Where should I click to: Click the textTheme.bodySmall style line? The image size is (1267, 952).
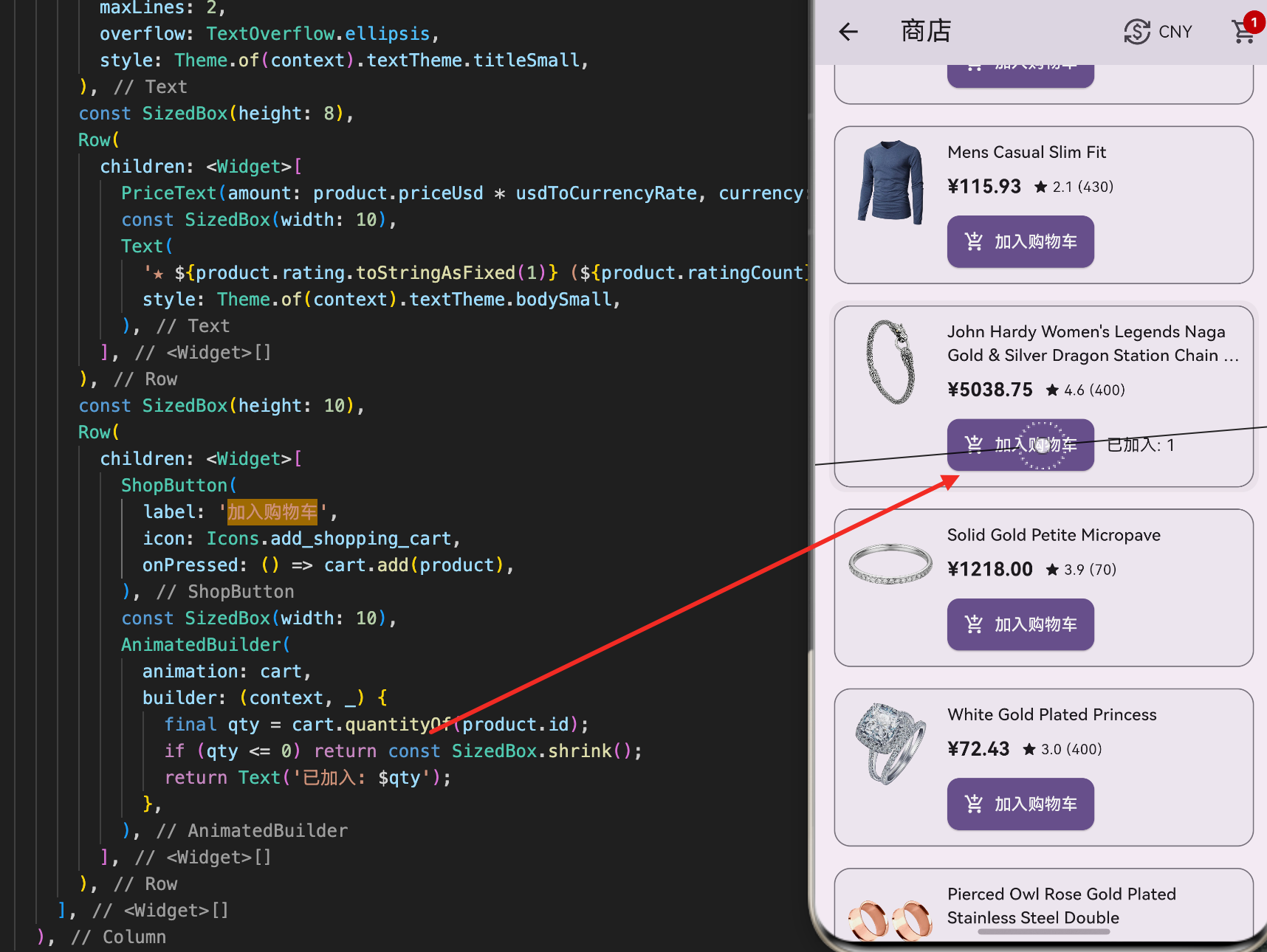coord(382,300)
